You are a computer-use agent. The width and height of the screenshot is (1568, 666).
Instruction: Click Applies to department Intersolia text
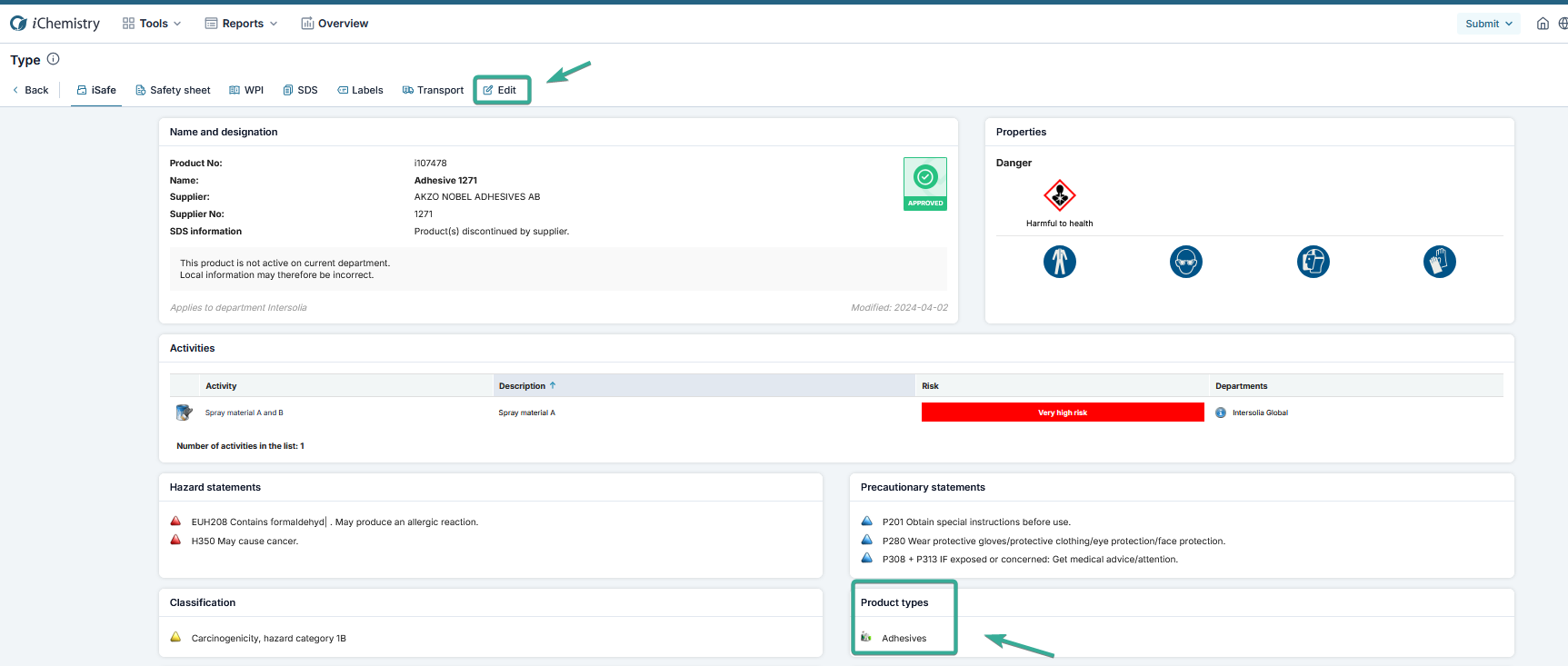click(238, 308)
